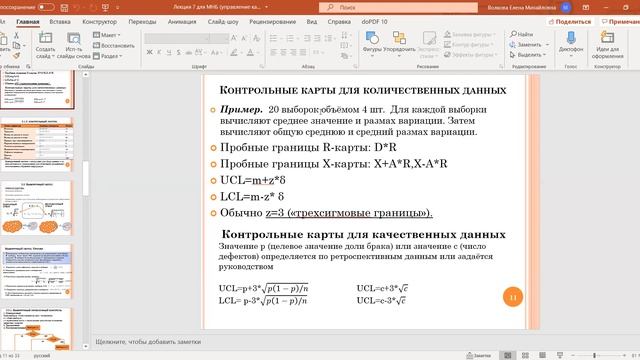Switch to Slide Sorter view icon
Screen dimensions: 640x360
click(x=525, y=356)
